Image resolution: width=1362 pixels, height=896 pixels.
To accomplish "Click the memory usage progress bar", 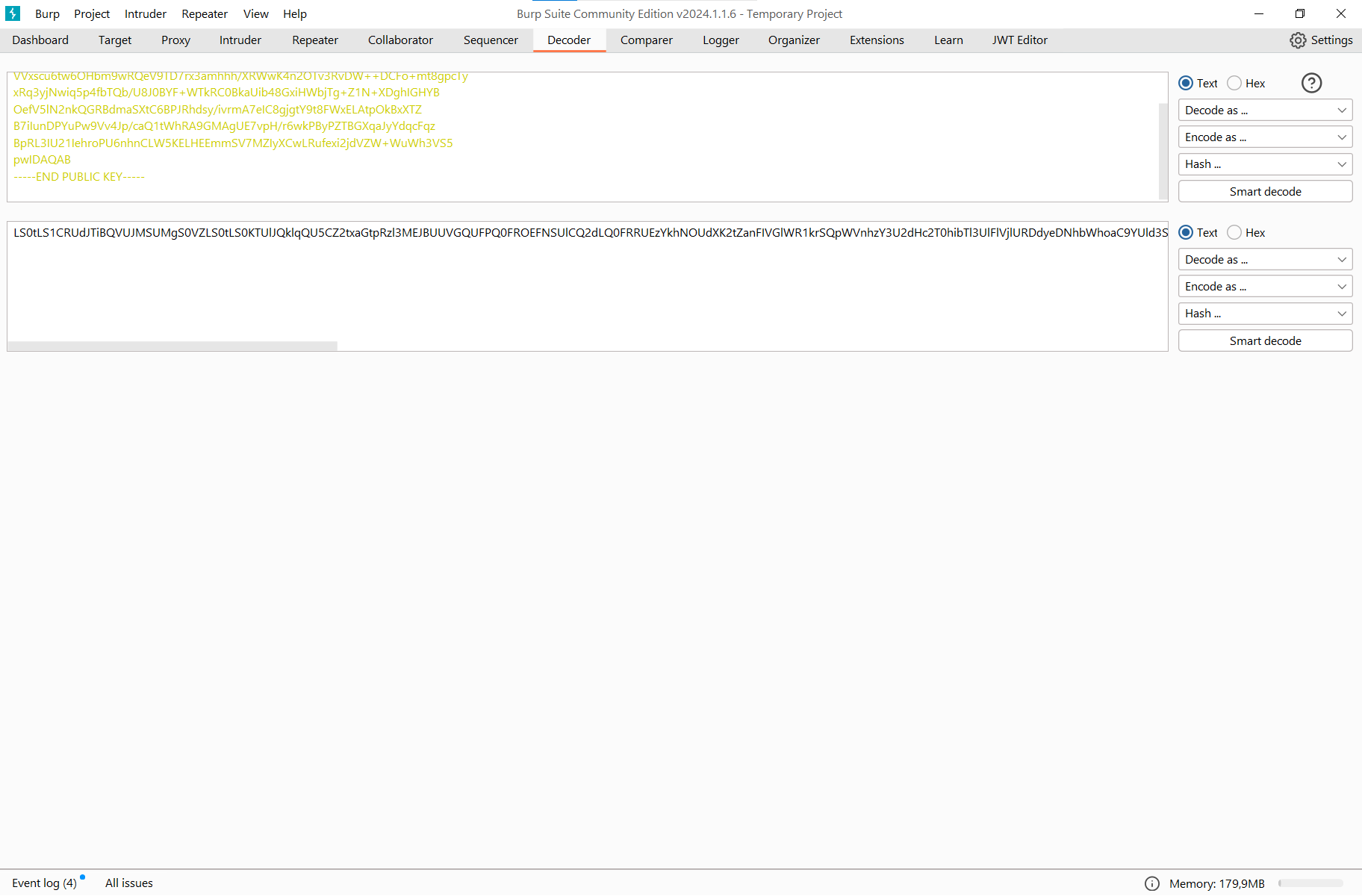I will (1310, 883).
